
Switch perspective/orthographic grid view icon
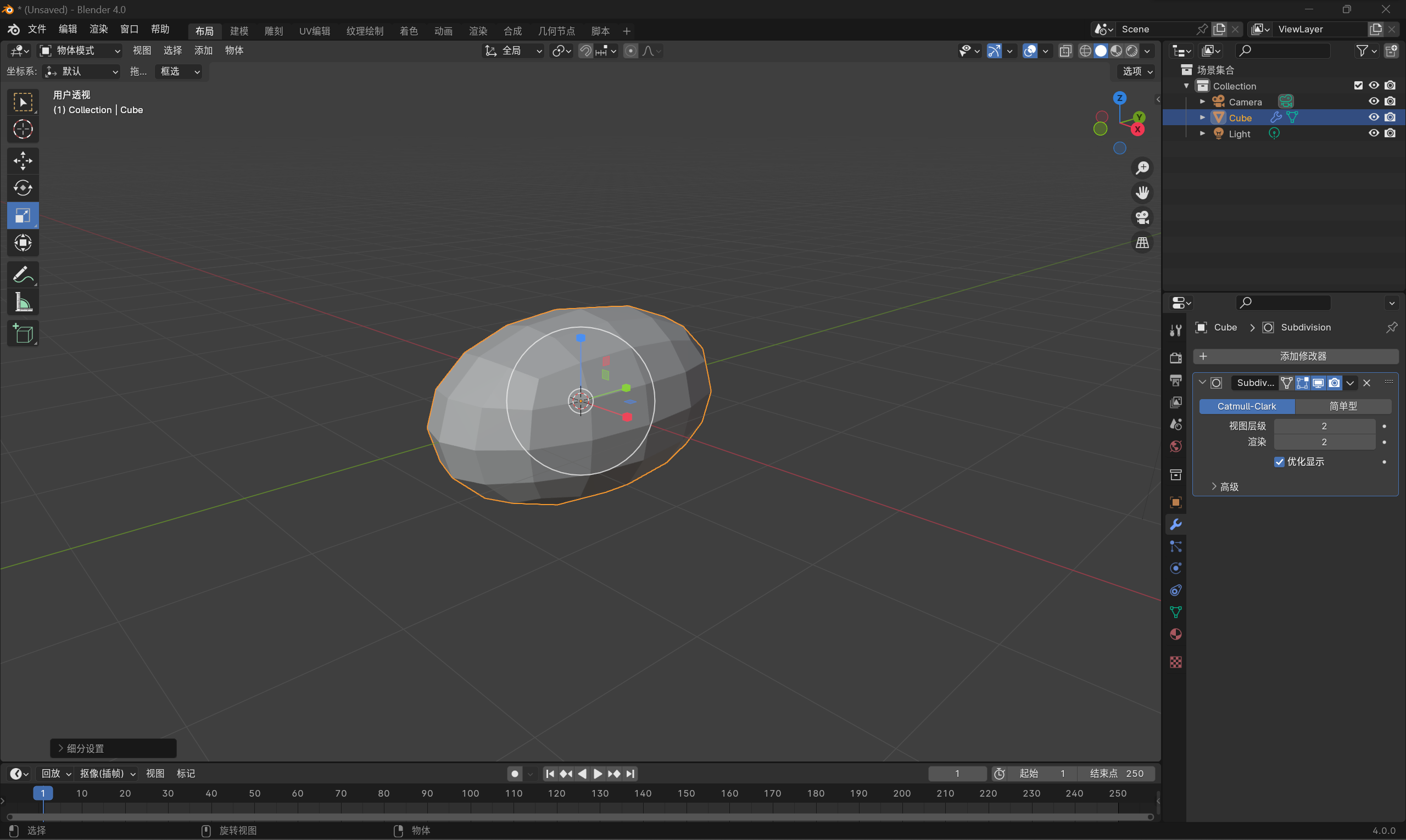pos(1142,243)
